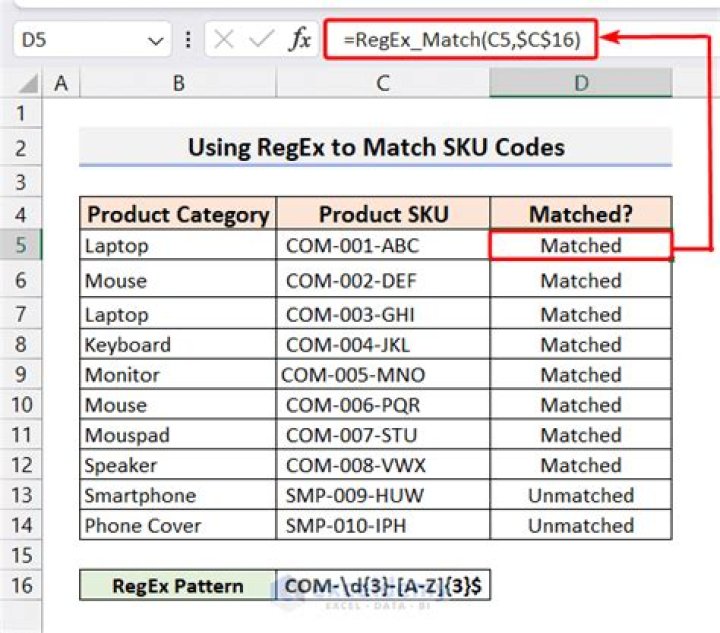
Task: Select the 'RegEx Pattern' label cell
Action: 178,585
